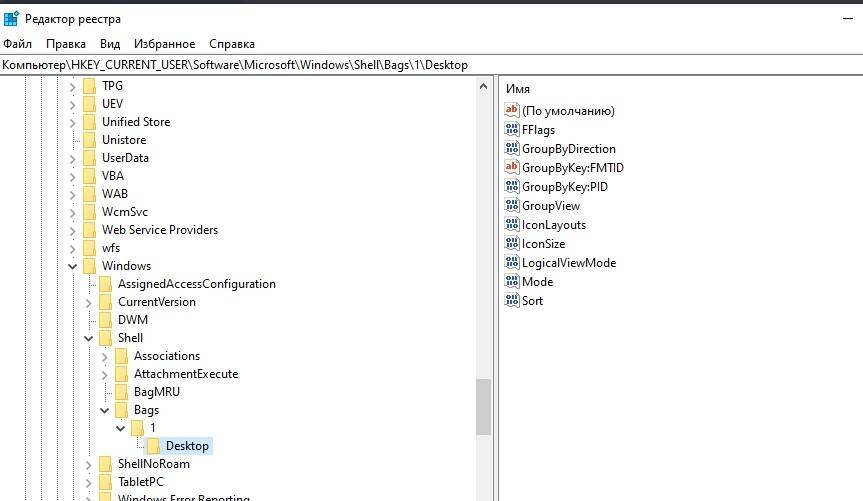Image resolution: width=863 pixels, height=501 pixels.
Task: Open the Избранное menu
Action: pyautogui.click(x=164, y=44)
